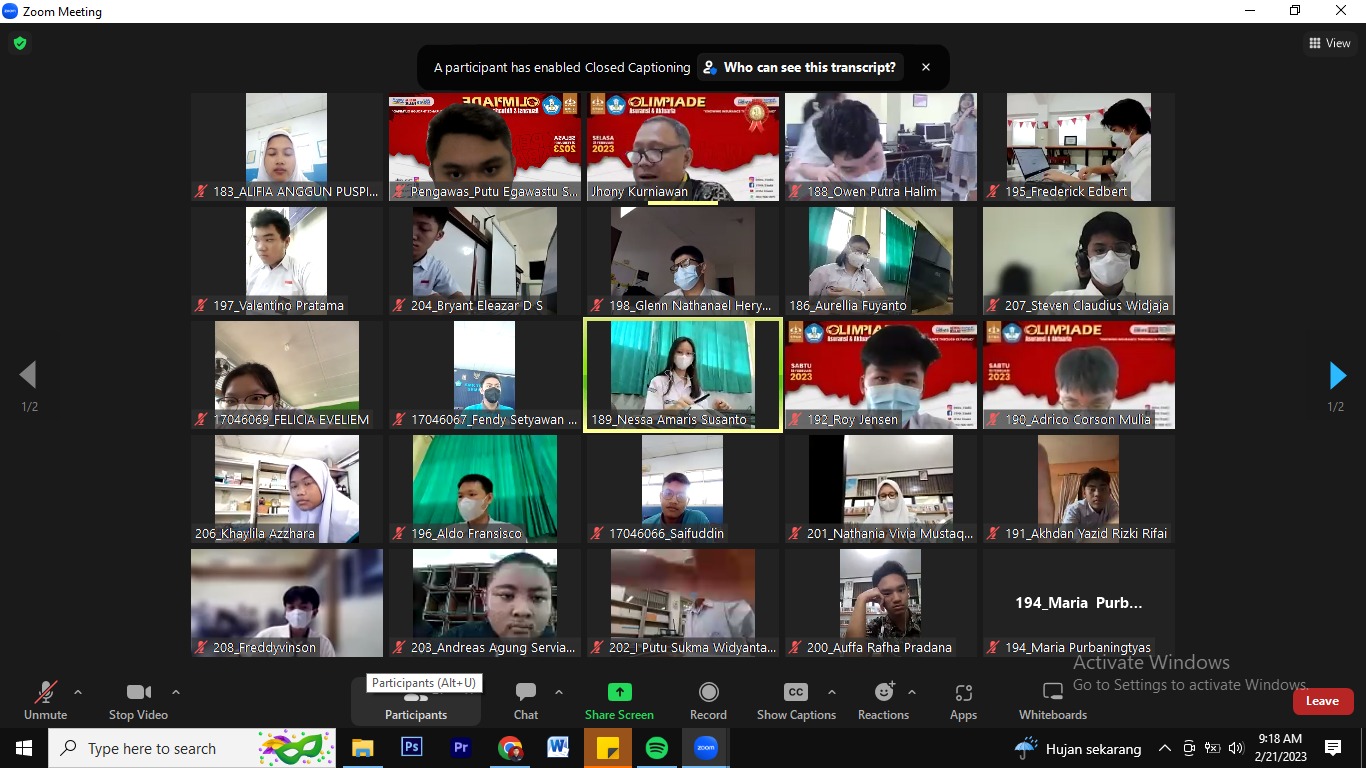Open Zoom Apps

(963, 700)
